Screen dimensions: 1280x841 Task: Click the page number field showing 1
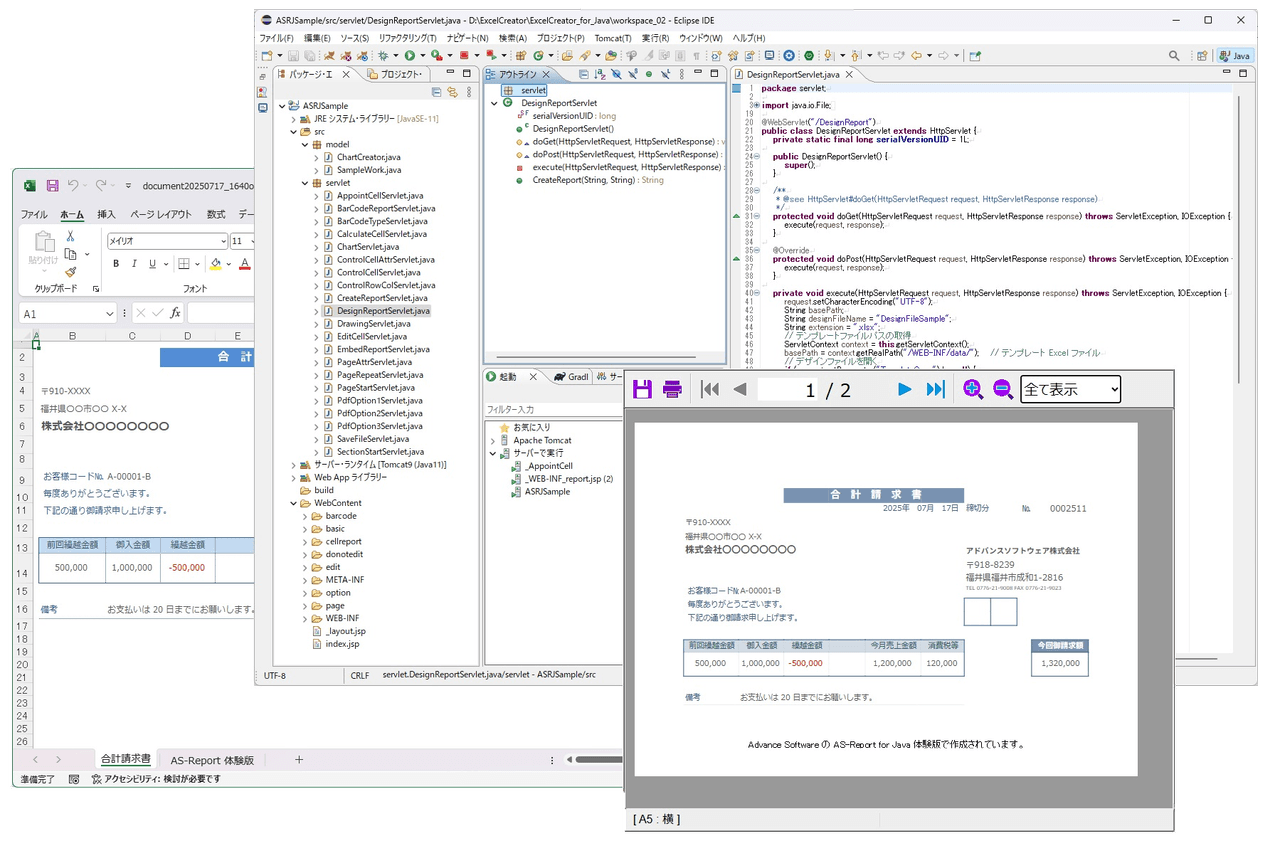[x=788, y=389]
